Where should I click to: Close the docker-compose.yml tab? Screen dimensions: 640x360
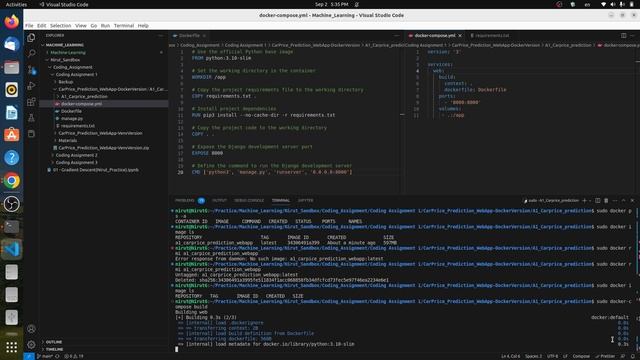[460, 36]
